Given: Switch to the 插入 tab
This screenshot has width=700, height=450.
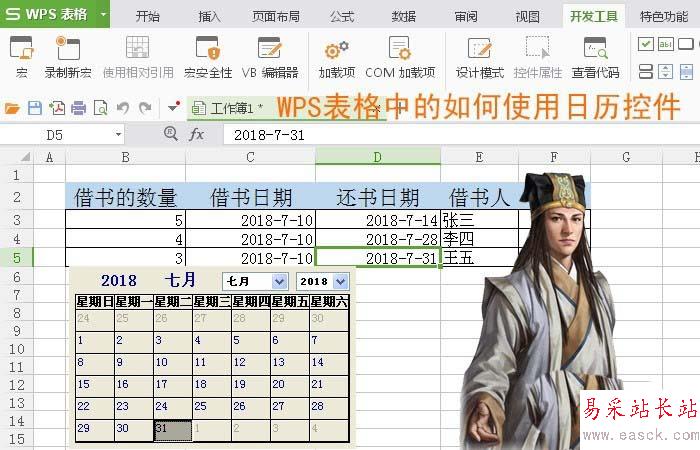Looking at the screenshot, I should pyautogui.click(x=209, y=17).
